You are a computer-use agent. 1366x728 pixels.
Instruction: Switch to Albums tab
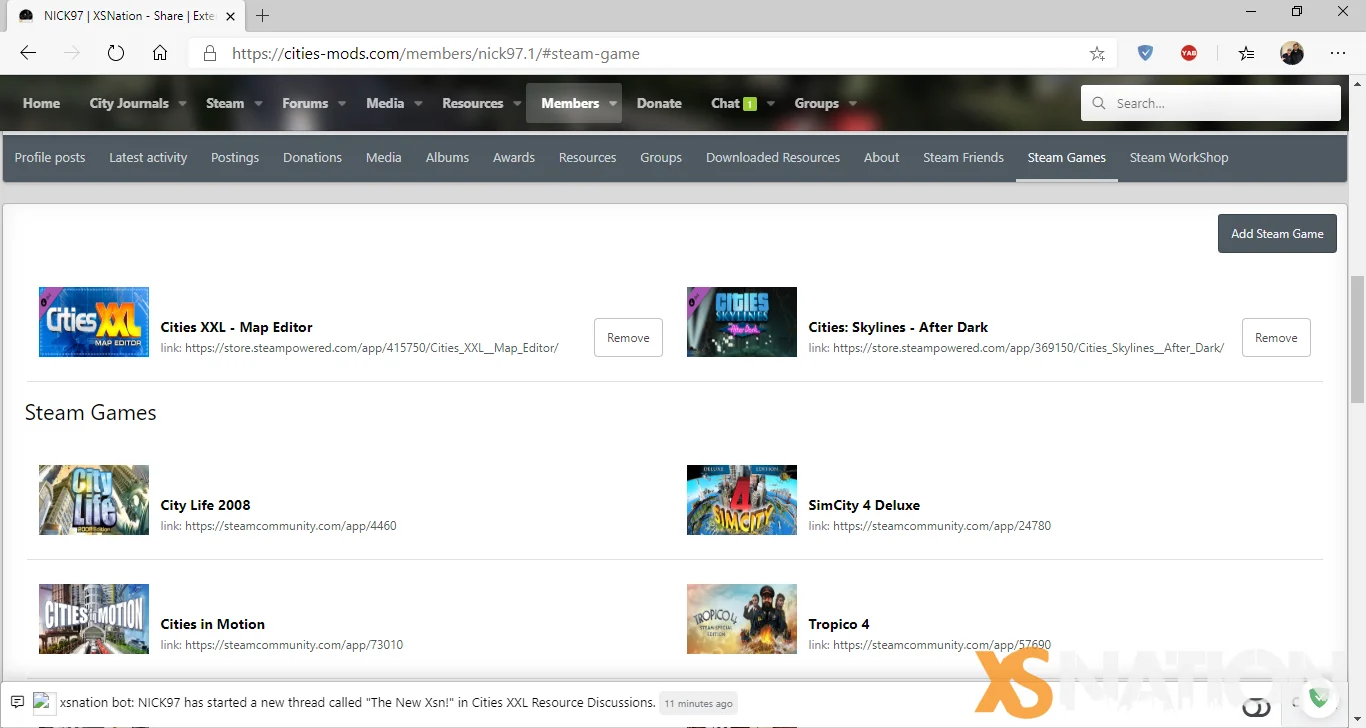click(x=447, y=157)
